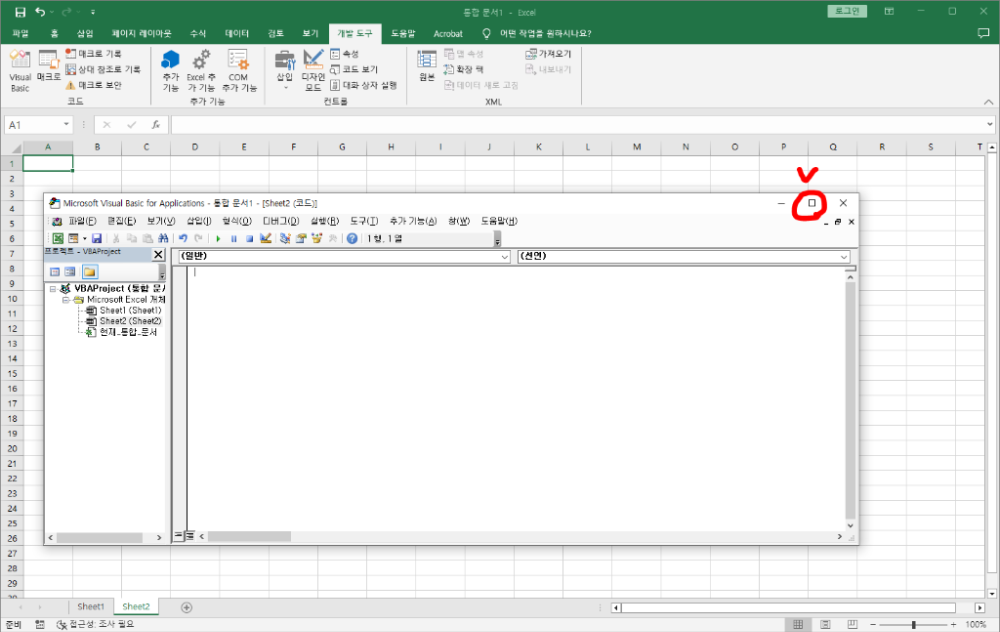Click the Break pause icon in VBA
Viewport: 1000px width, 632px height.
point(233,238)
